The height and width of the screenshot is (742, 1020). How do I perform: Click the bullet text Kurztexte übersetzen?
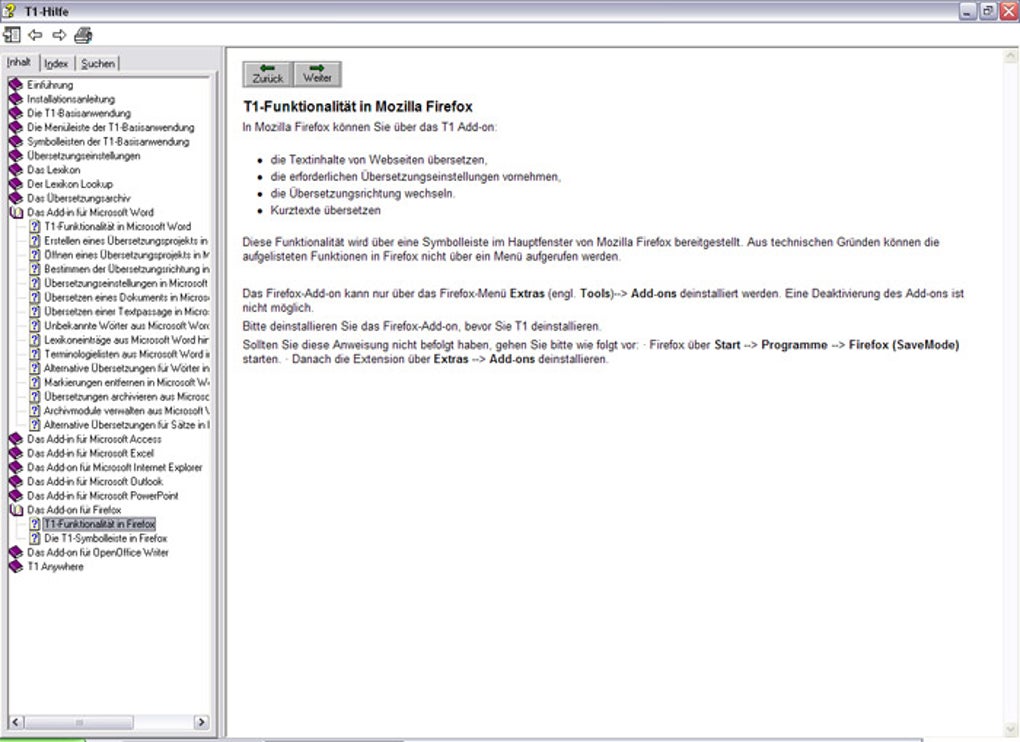point(326,210)
